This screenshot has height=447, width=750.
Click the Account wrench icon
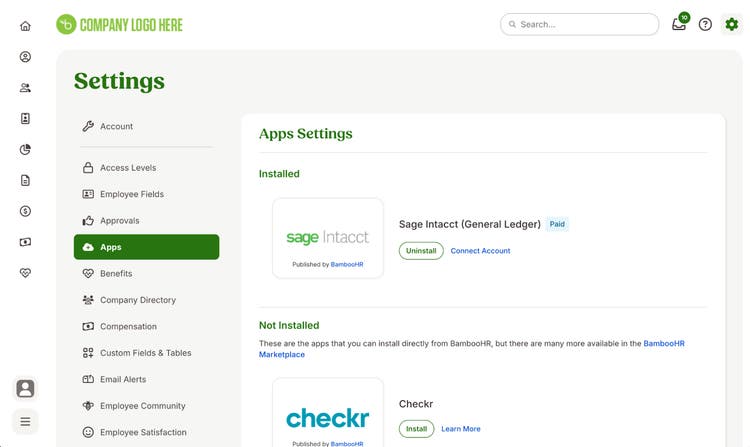coord(88,126)
